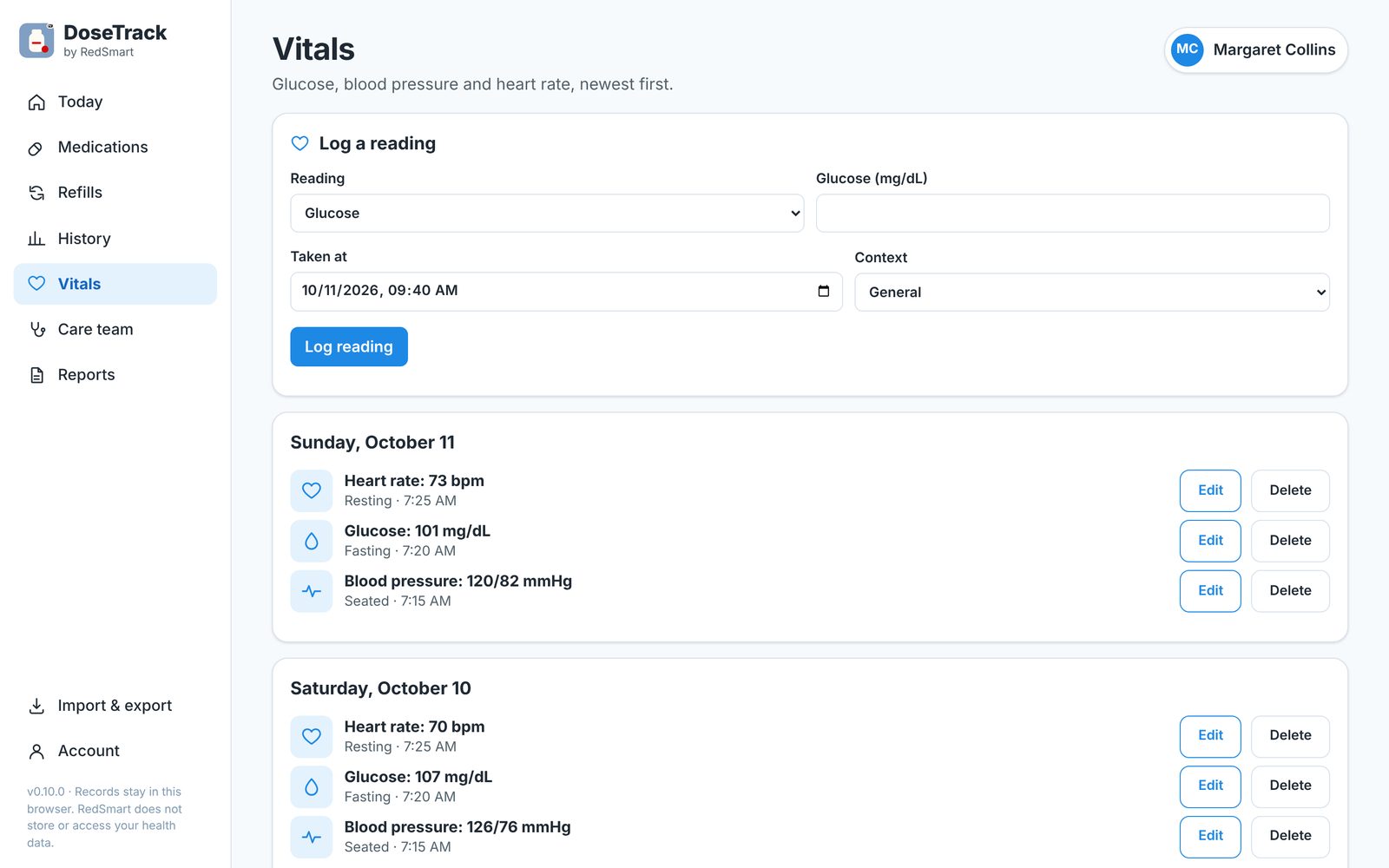Click the Import & export download icon
The width and height of the screenshot is (1389, 868).
click(x=36, y=706)
